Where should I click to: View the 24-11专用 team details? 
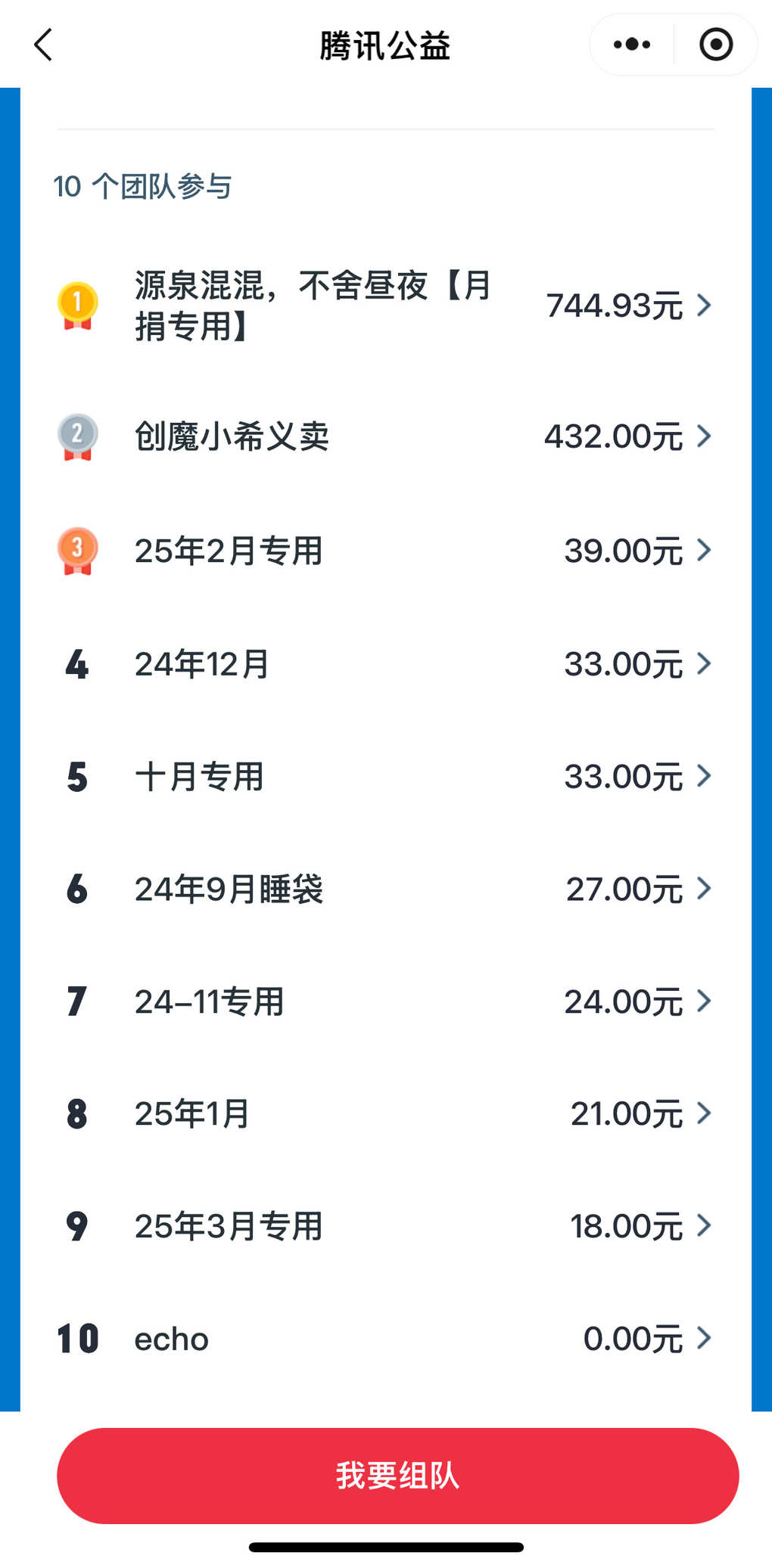tap(386, 1001)
